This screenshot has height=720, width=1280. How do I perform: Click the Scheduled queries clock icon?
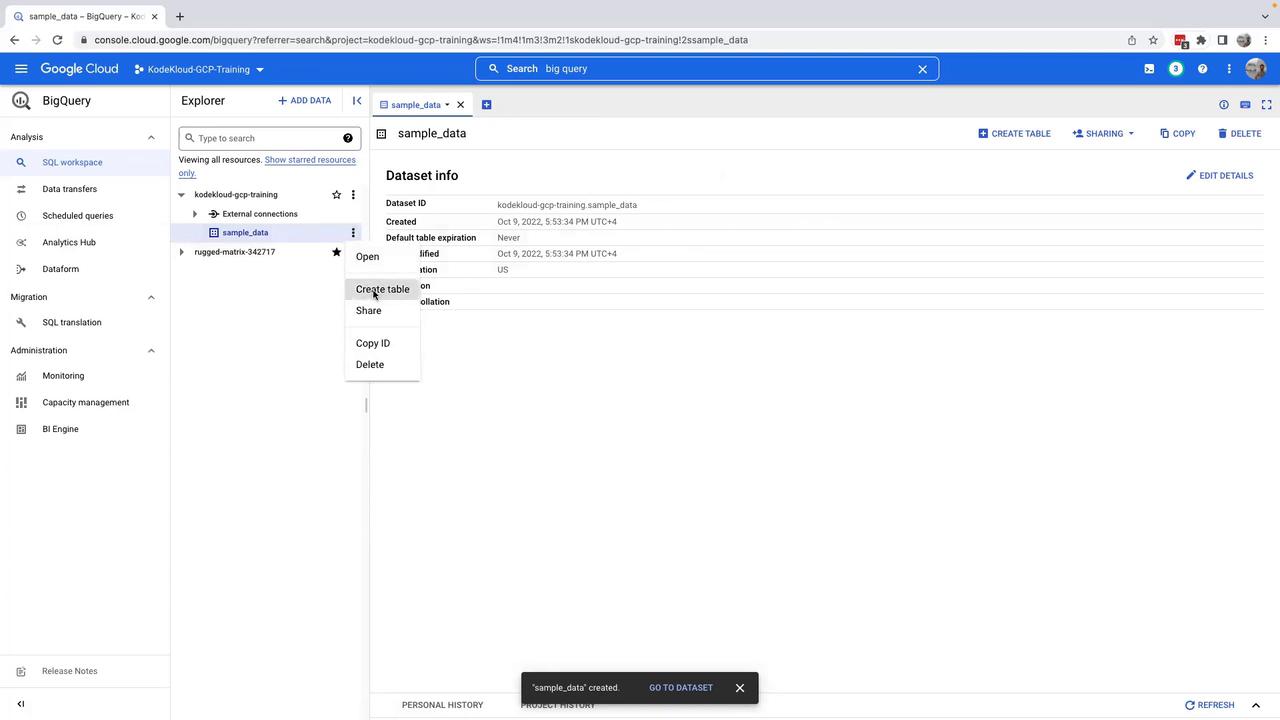pos(21,216)
